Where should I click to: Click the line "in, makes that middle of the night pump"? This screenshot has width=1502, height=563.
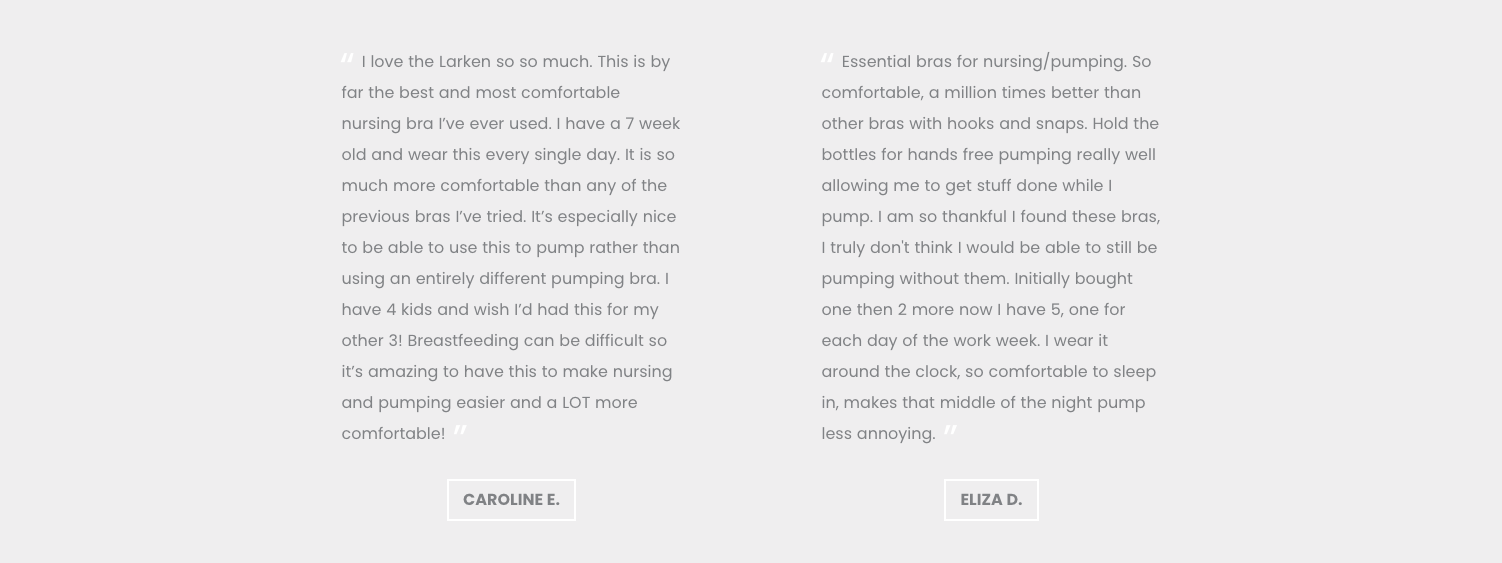pos(983,403)
